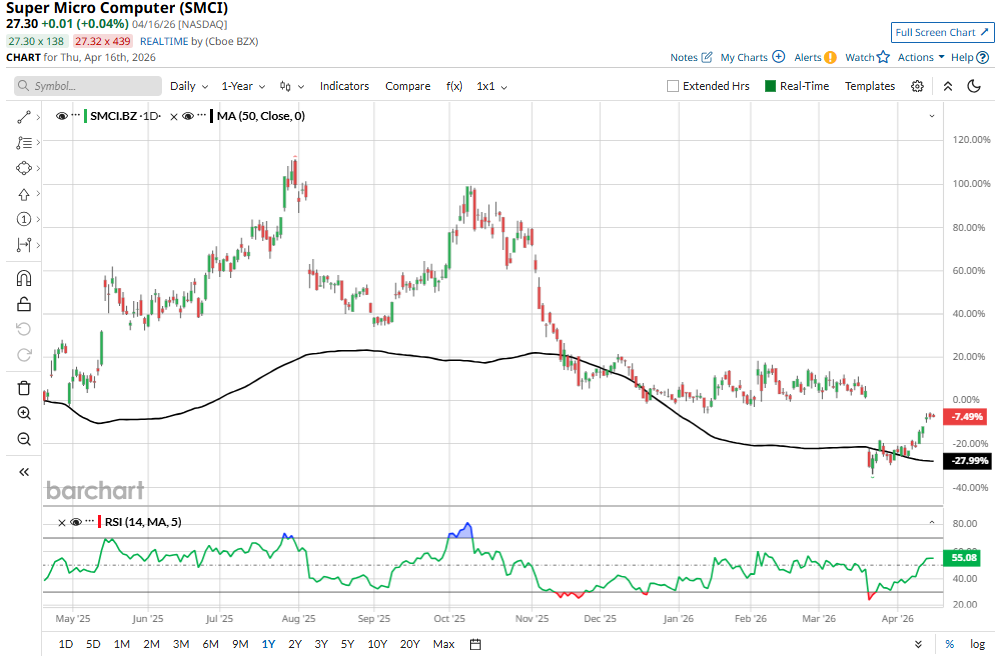Open the Indicators menu
1002x664 pixels.
pos(344,86)
